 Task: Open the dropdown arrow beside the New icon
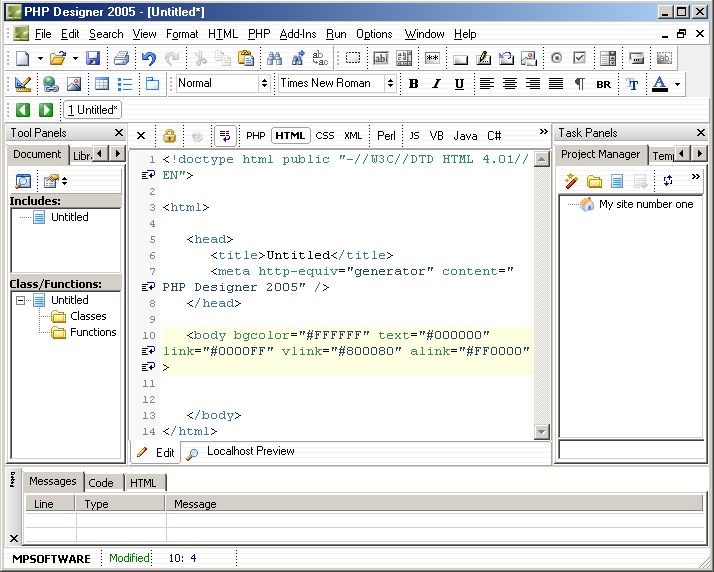pyautogui.click(x=40, y=58)
